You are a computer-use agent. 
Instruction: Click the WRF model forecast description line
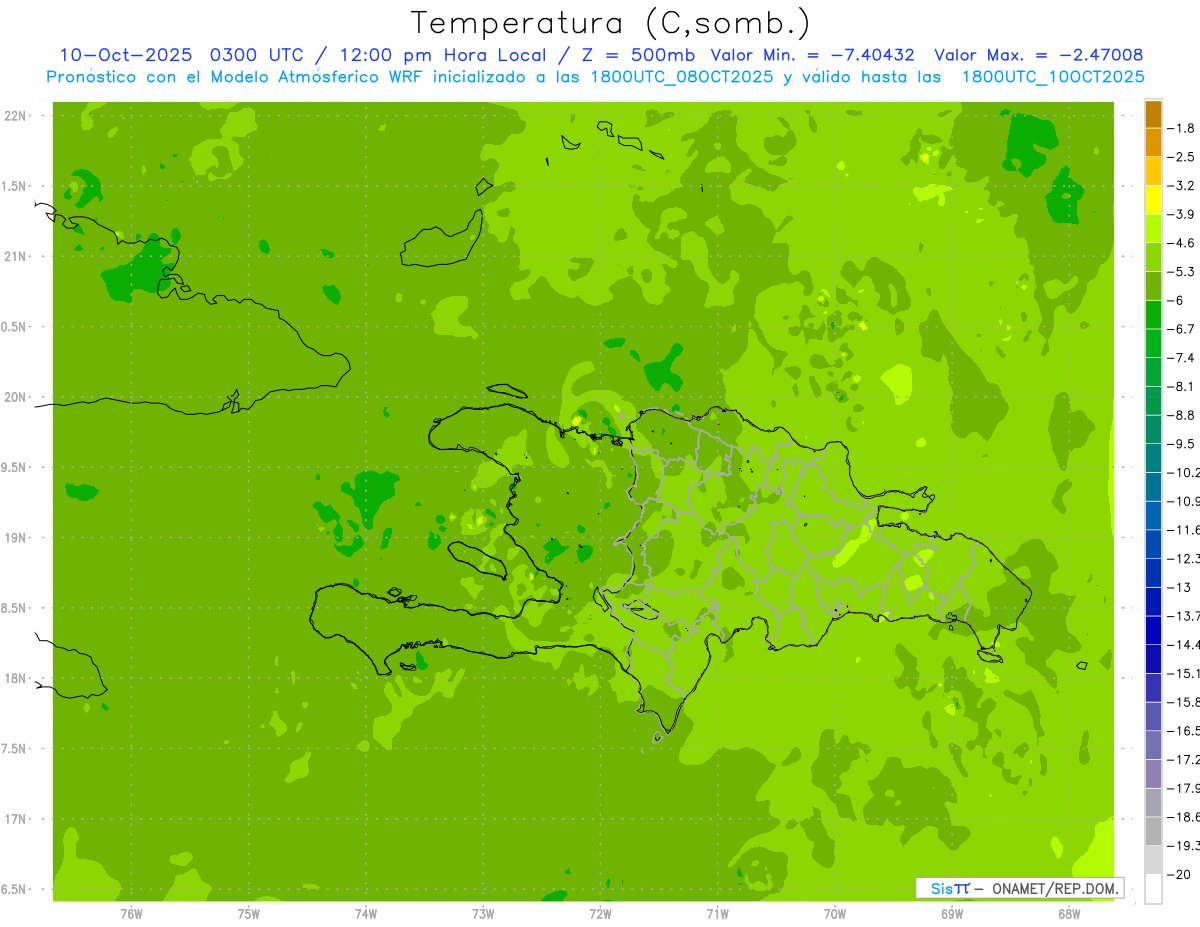[x=595, y=77]
